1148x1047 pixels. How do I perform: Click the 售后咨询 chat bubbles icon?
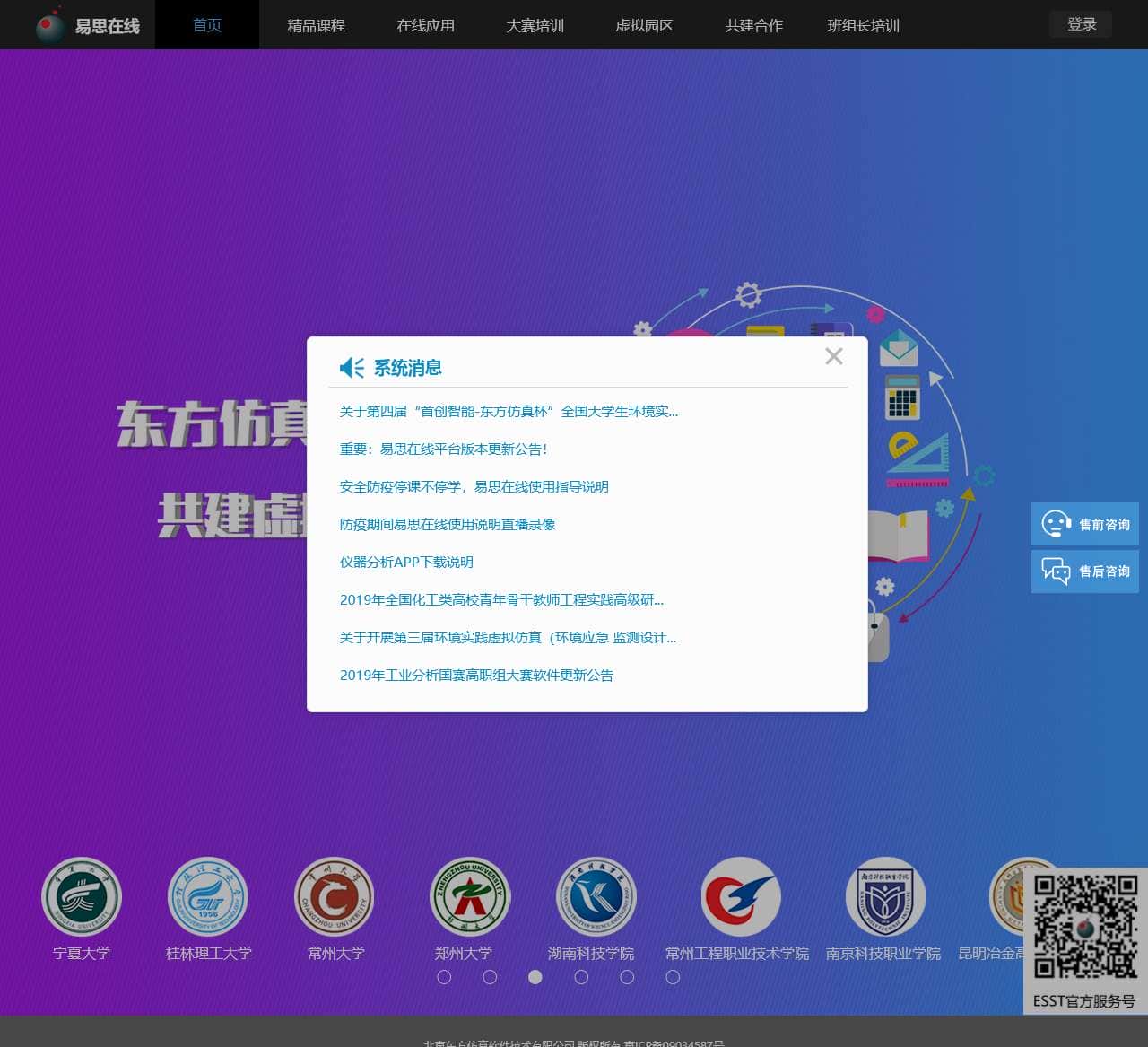pyautogui.click(x=1057, y=571)
